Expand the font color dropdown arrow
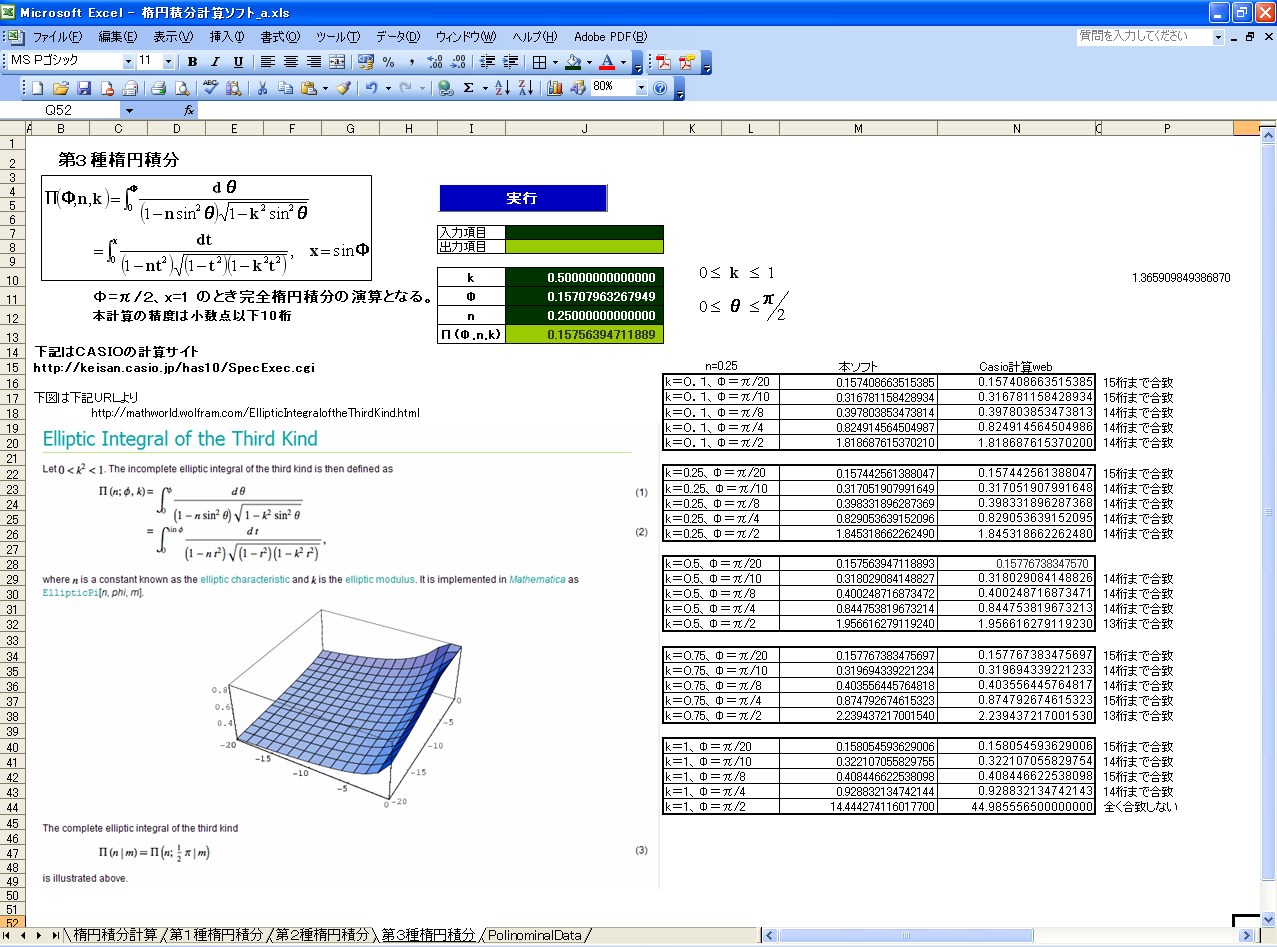Viewport: 1277px width, 947px height. [x=624, y=62]
